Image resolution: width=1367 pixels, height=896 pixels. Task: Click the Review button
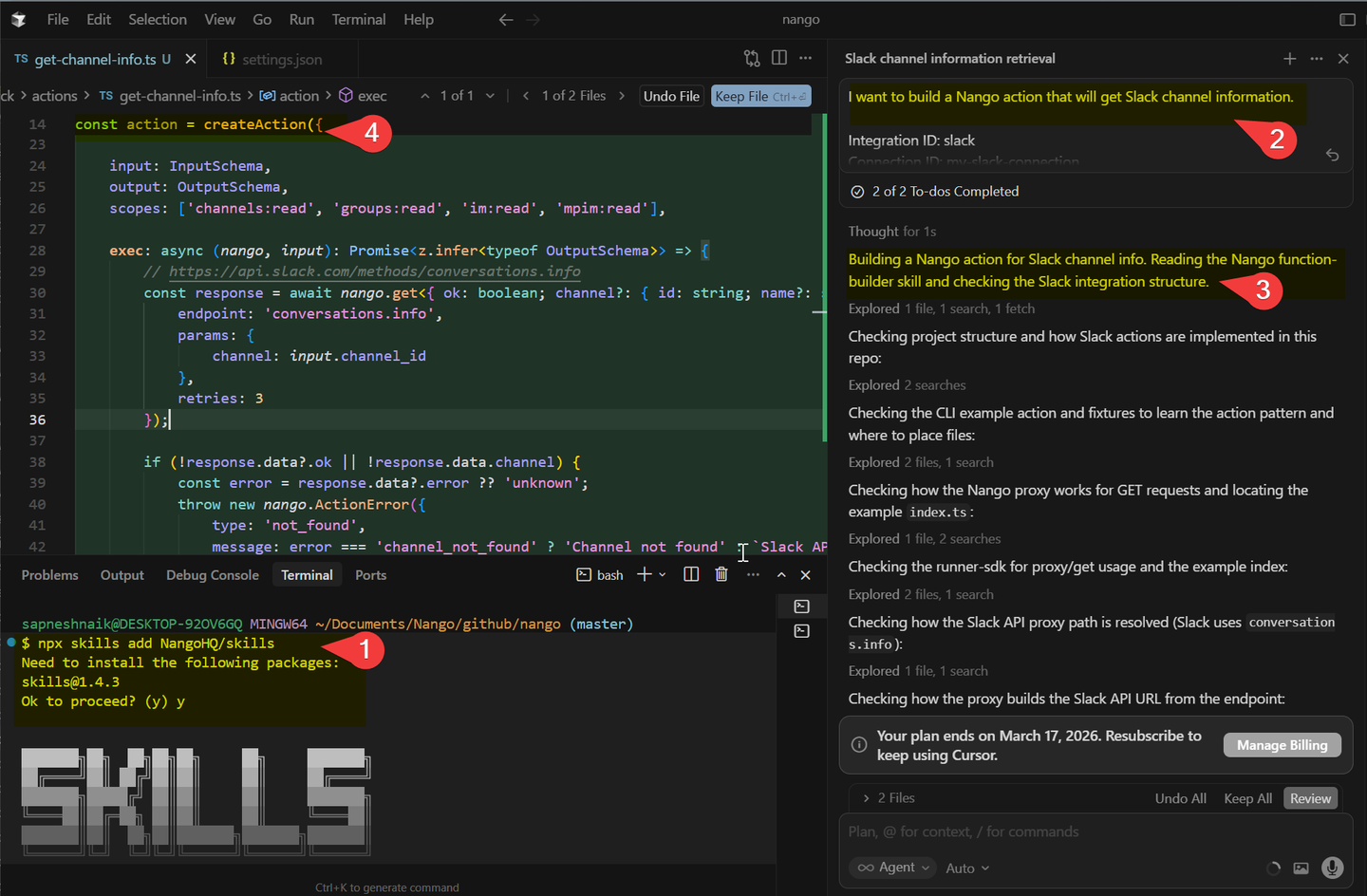pyautogui.click(x=1311, y=798)
